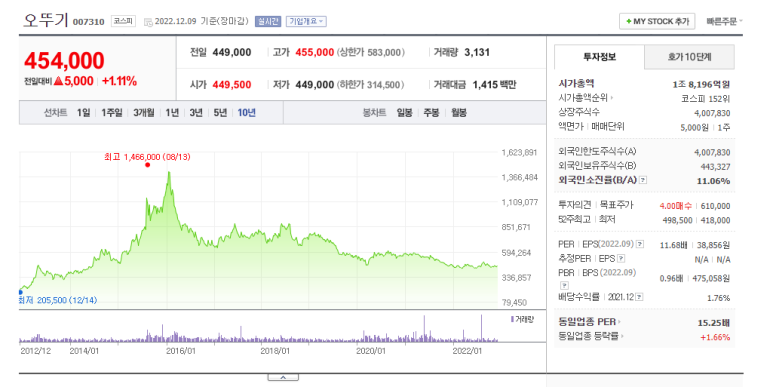This screenshot has height=387, width=773.
Task: Click the blue 최저 price marker dot
Action: pyautogui.click(x=20, y=292)
